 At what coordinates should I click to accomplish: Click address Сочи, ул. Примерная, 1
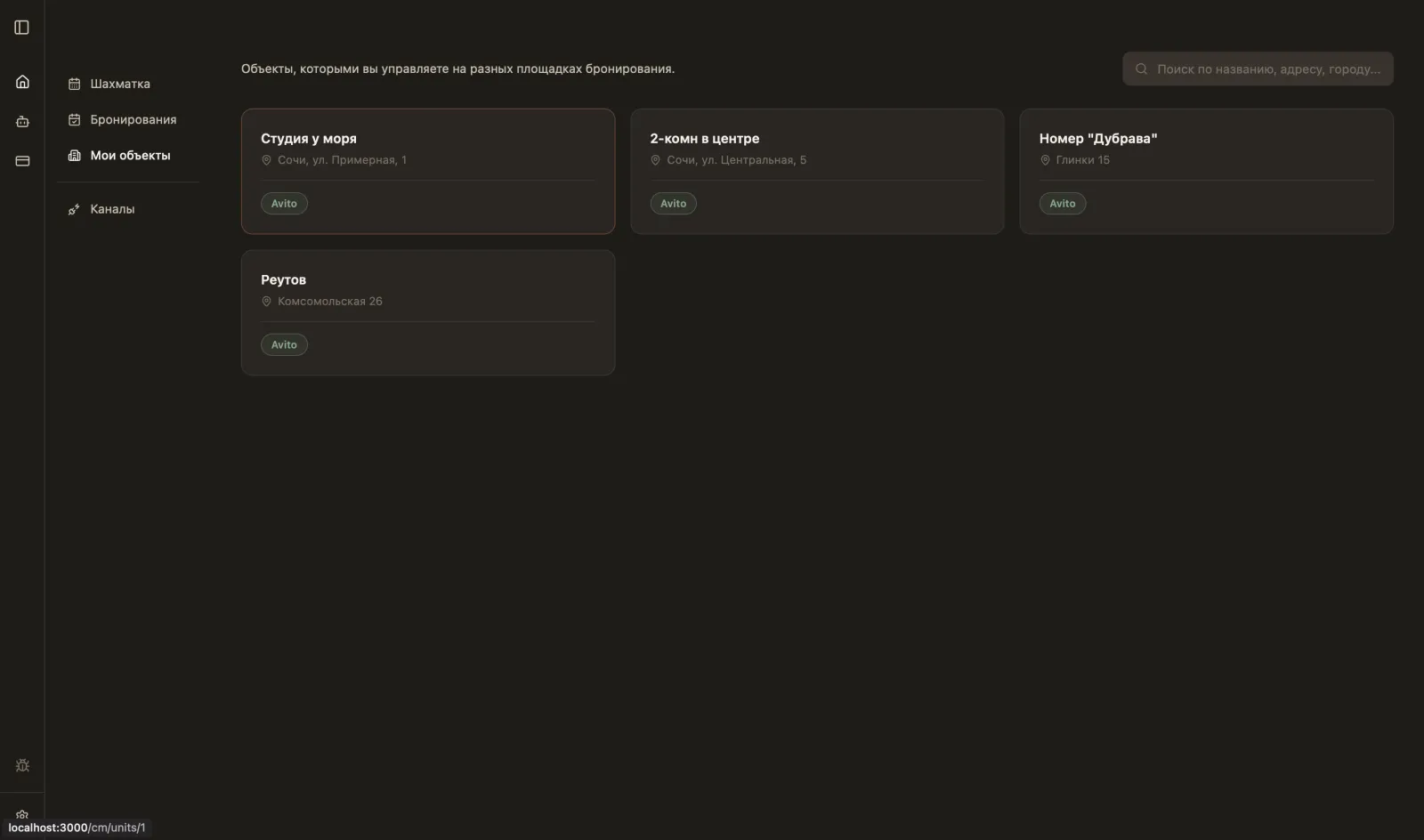[342, 160]
